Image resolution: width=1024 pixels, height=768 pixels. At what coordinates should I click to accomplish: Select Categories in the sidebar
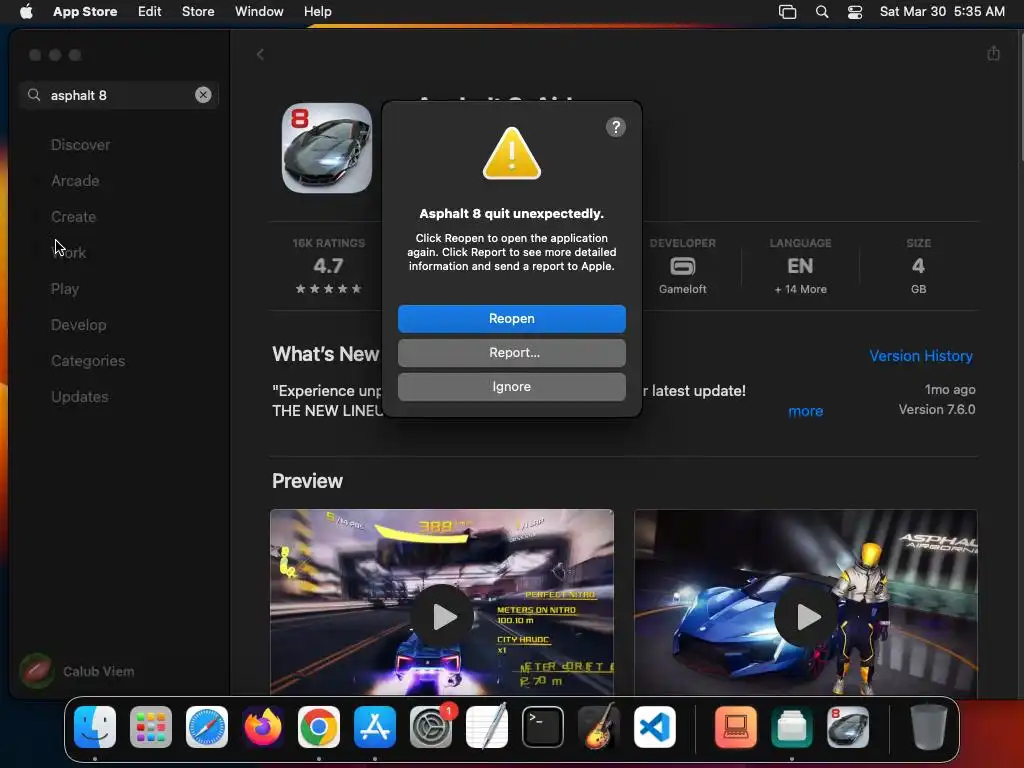point(88,360)
